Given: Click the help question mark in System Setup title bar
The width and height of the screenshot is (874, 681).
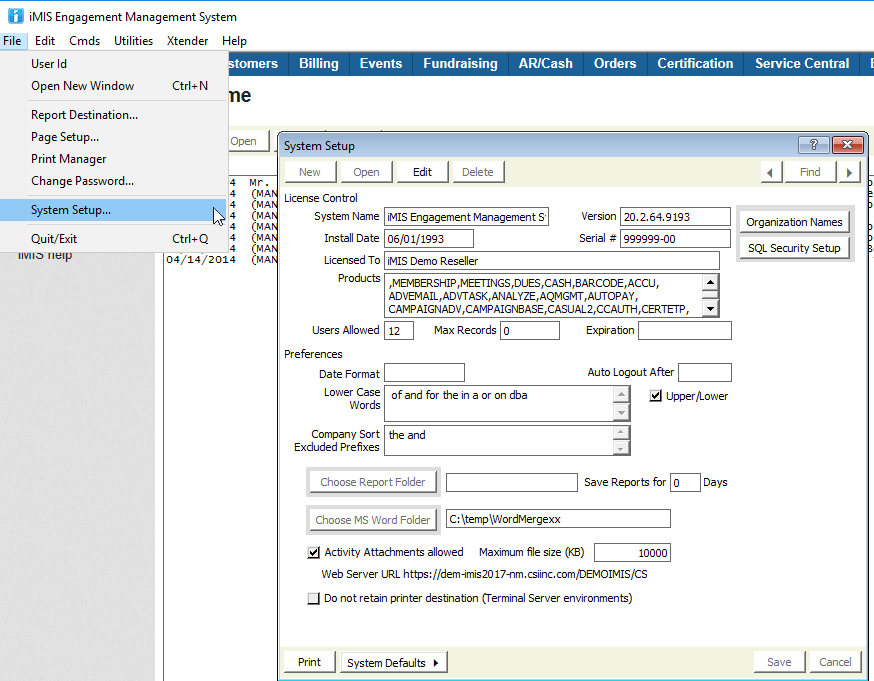Looking at the screenshot, I should click(814, 145).
